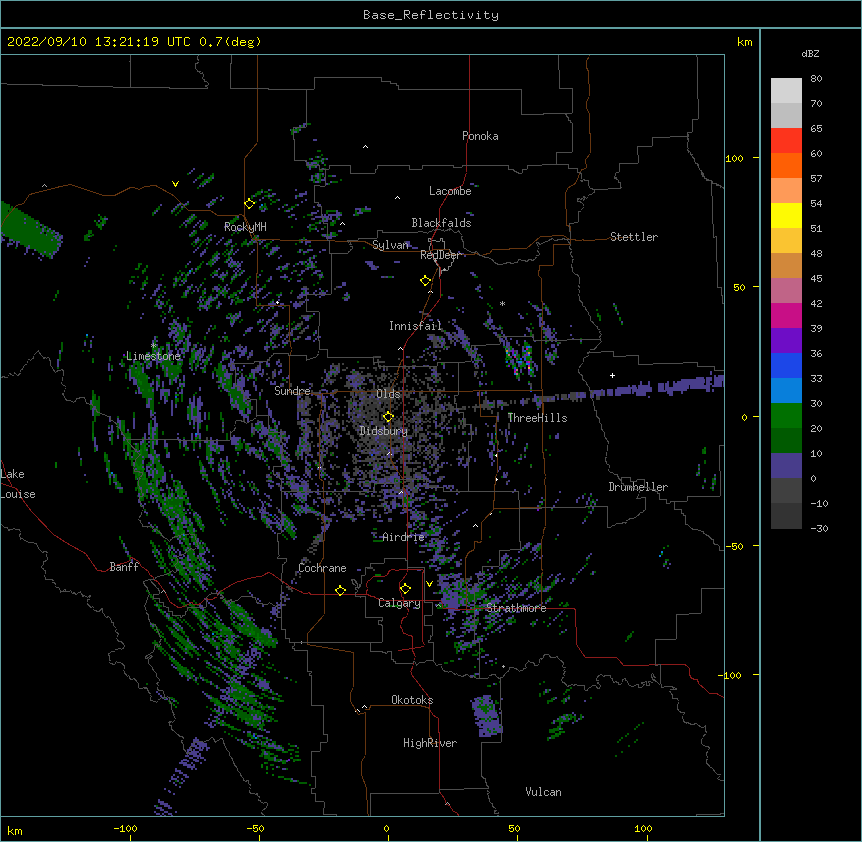Select the darkest gray -10 to -30 swatch

point(786,516)
